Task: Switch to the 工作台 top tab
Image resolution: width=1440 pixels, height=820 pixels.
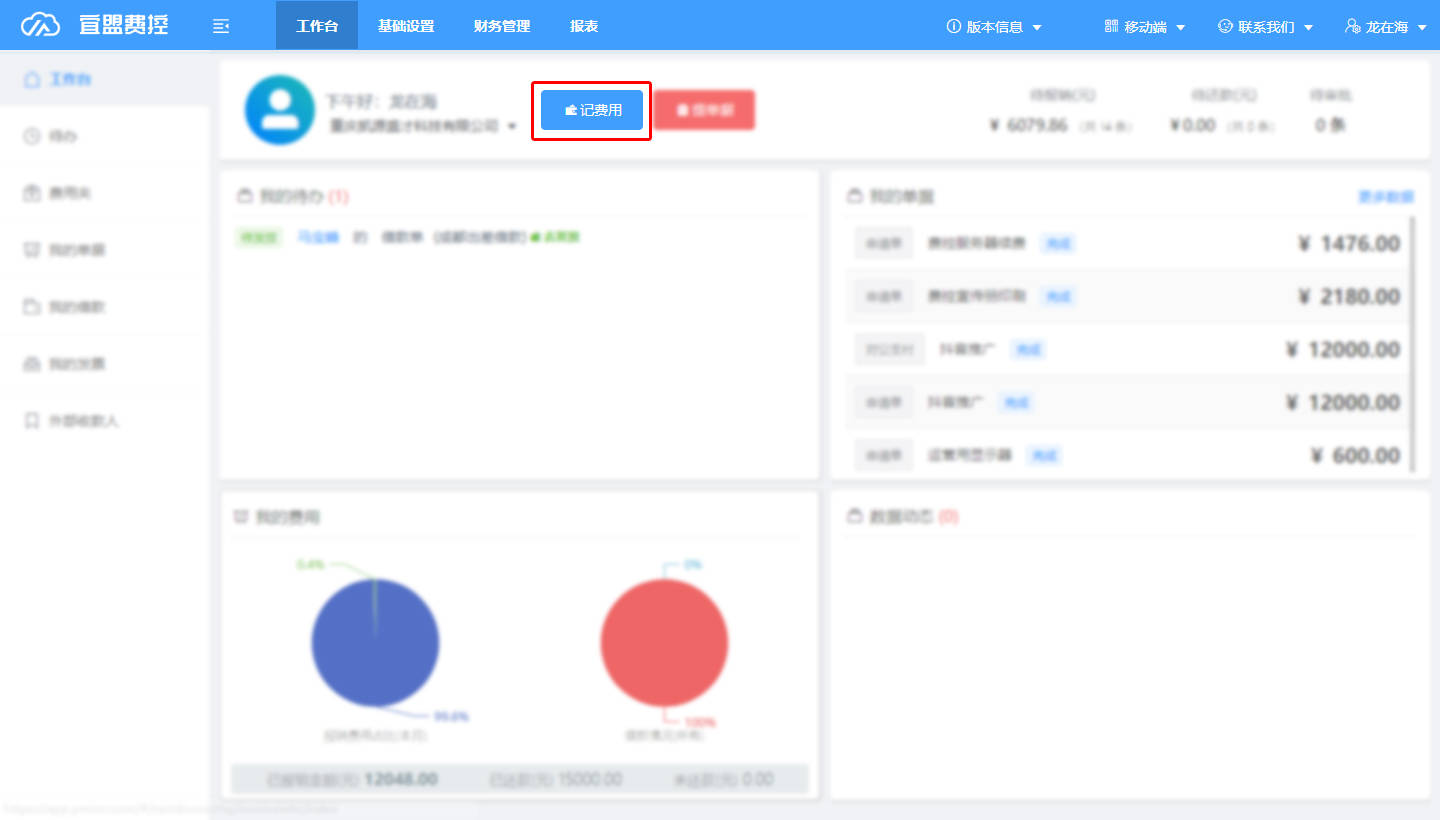Action: point(317,26)
